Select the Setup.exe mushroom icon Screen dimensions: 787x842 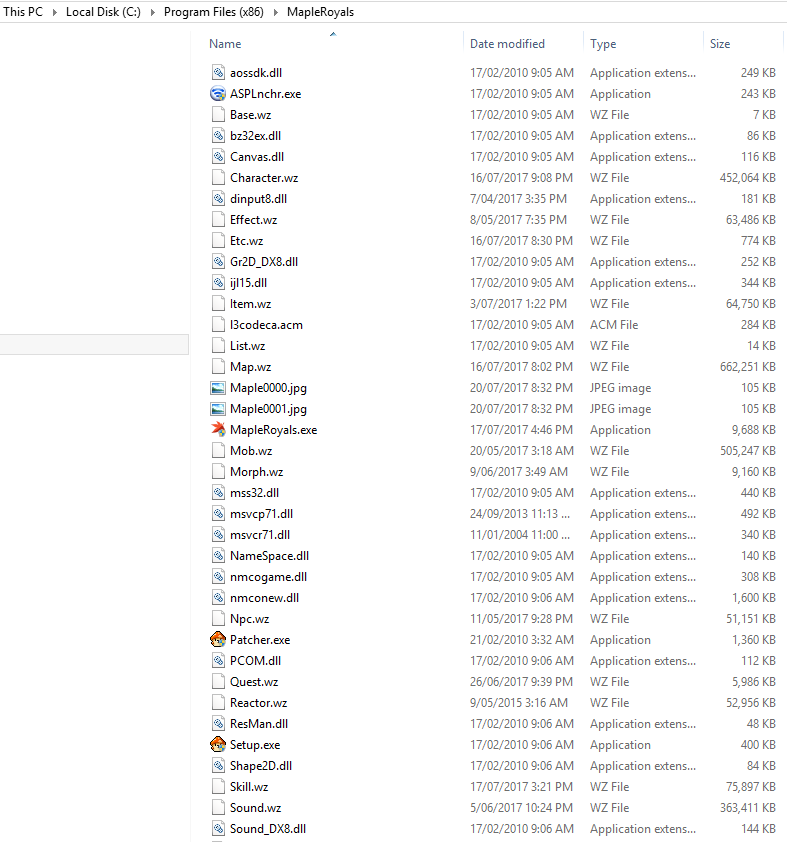tap(218, 745)
